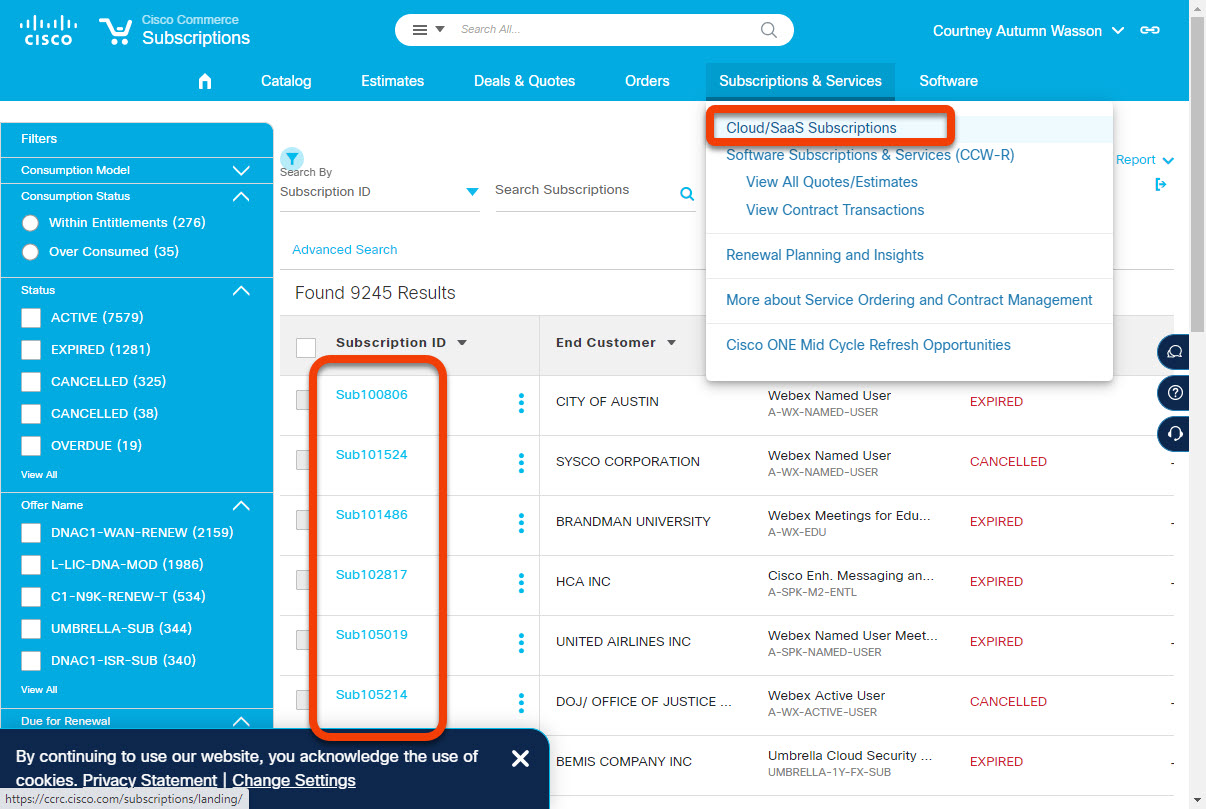Viewport: 1206px width, 809px height.
Task: Switch to the Orders tab
Action: [646, 81]
